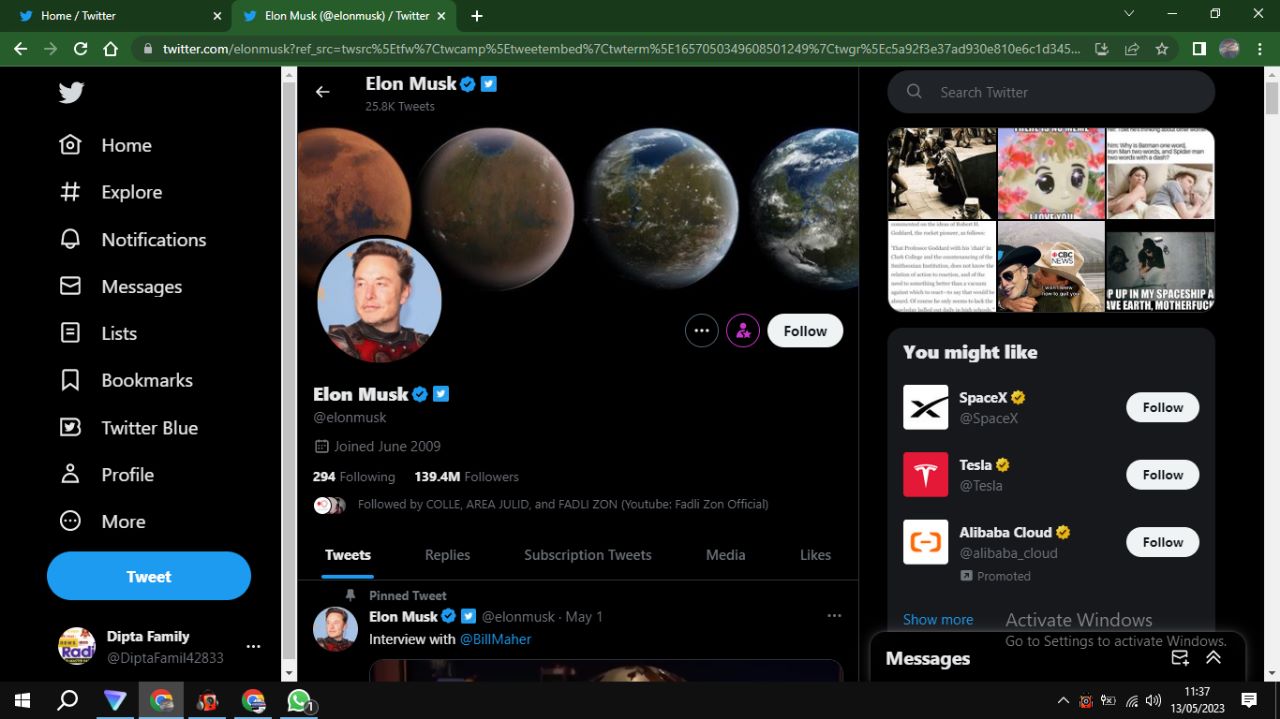Image resolution: width=1280 pixels, height=719 pixels.
Task: Follow the Alibaba Cloud account
Action: (x=1163, y=542)
